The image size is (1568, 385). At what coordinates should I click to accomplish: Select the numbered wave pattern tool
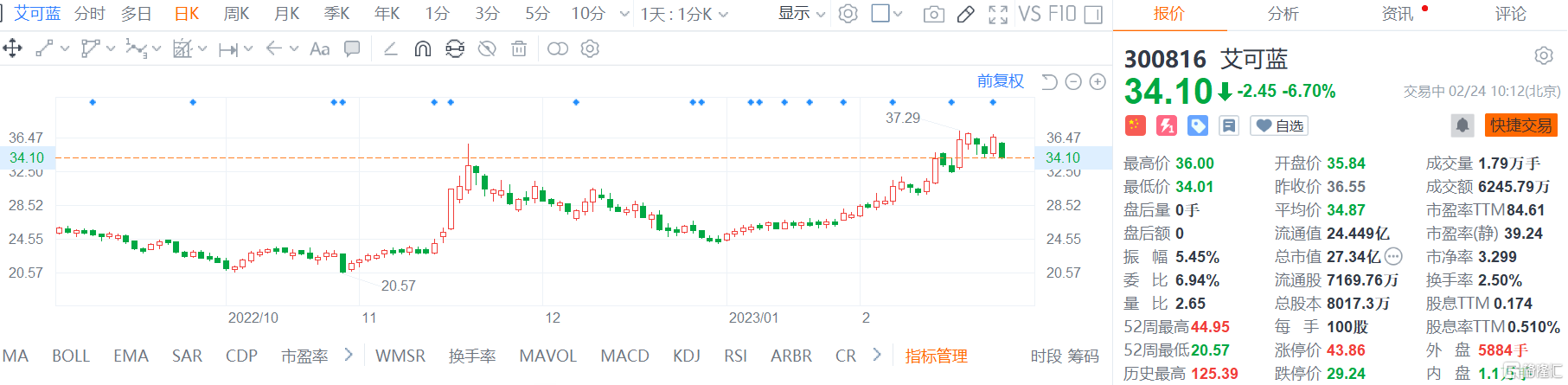(x=135, y=48)
